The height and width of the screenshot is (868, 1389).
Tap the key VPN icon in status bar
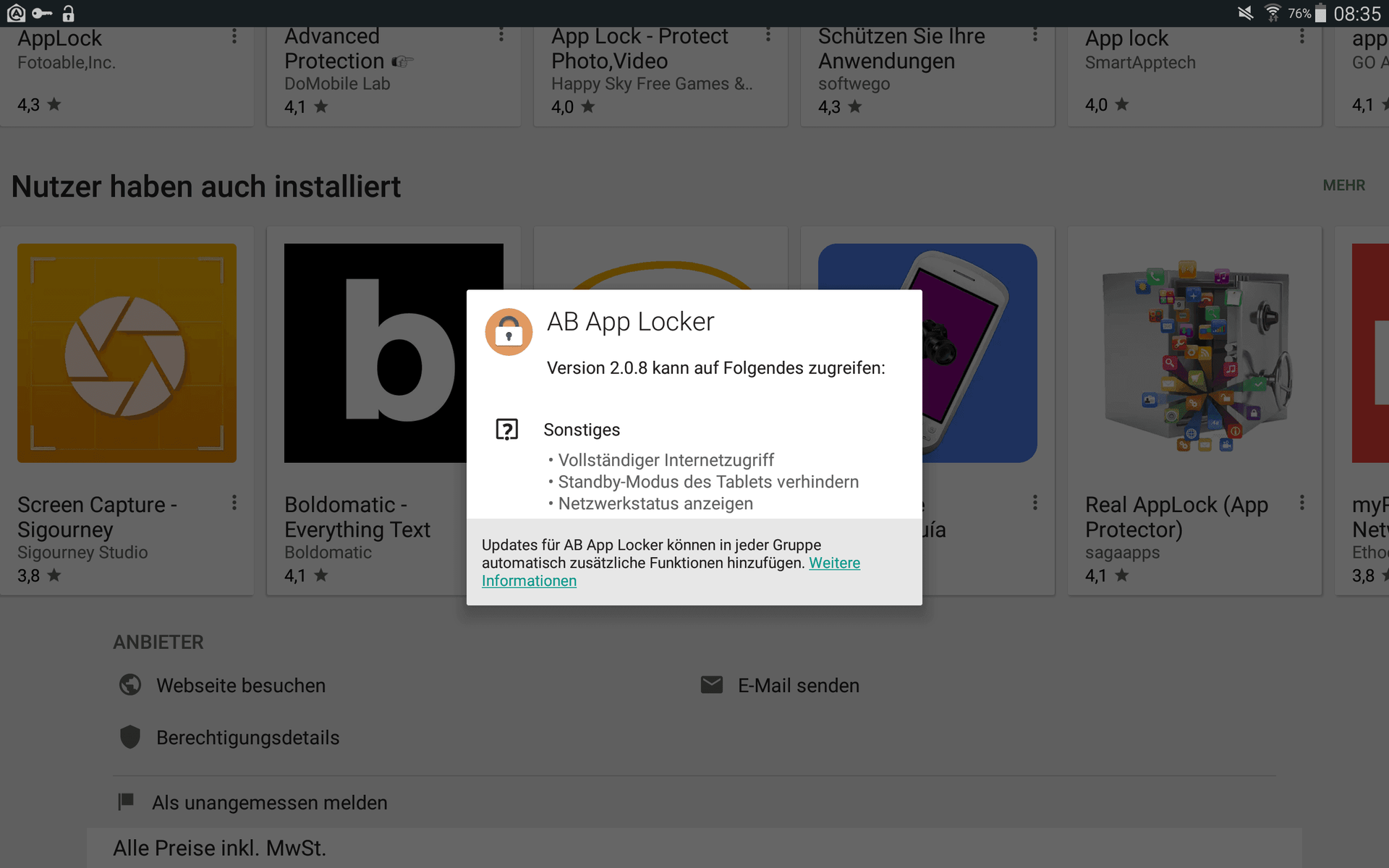click(42, 13)
